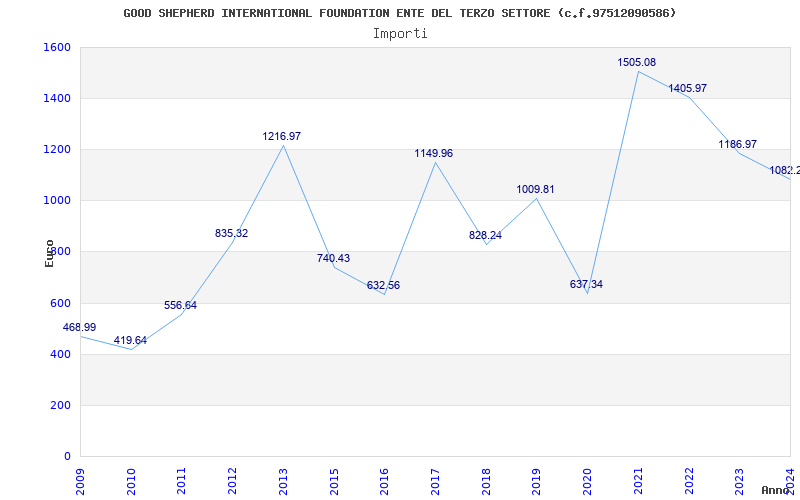Select the 835.32 data label
The width and height of the screenshot is (800, 500).
click(x=231, y=233)
